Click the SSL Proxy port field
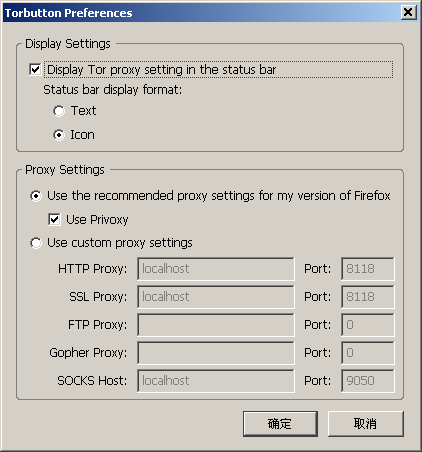The image size is (422, 452). click(368, 297)
